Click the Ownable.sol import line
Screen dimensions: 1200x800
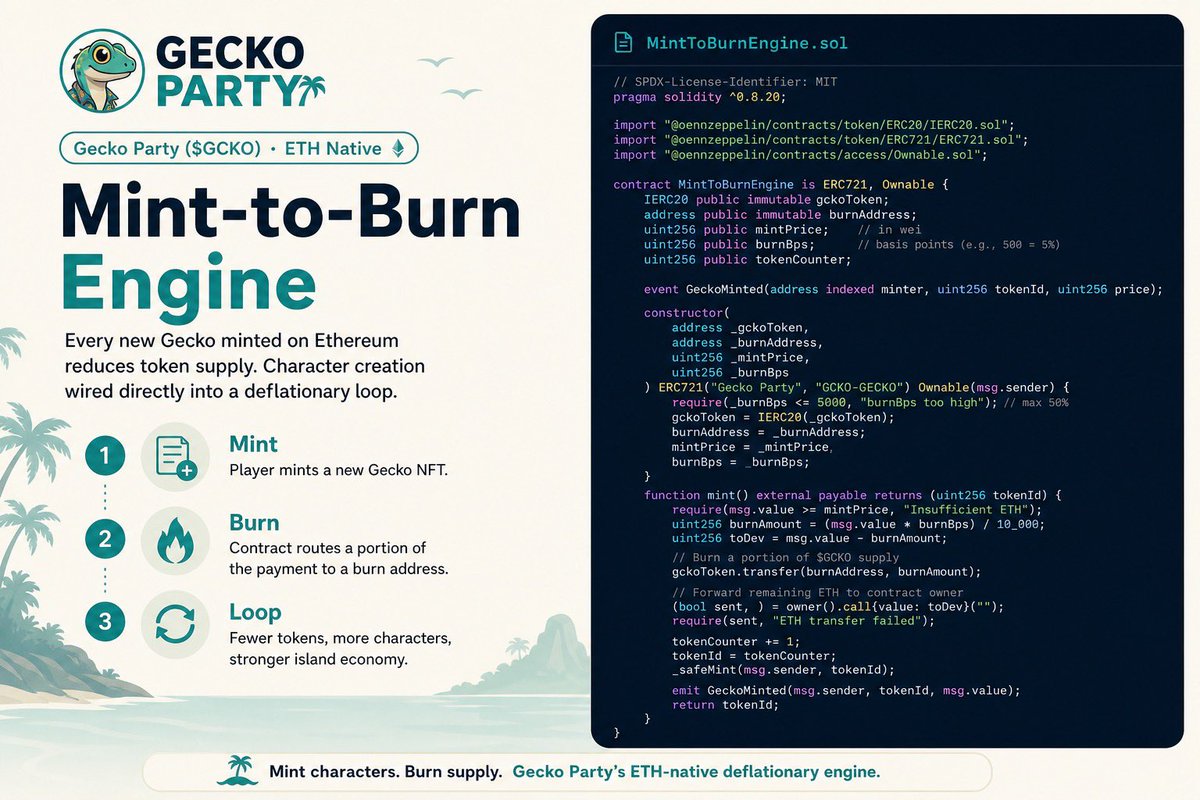coord(800,155)
